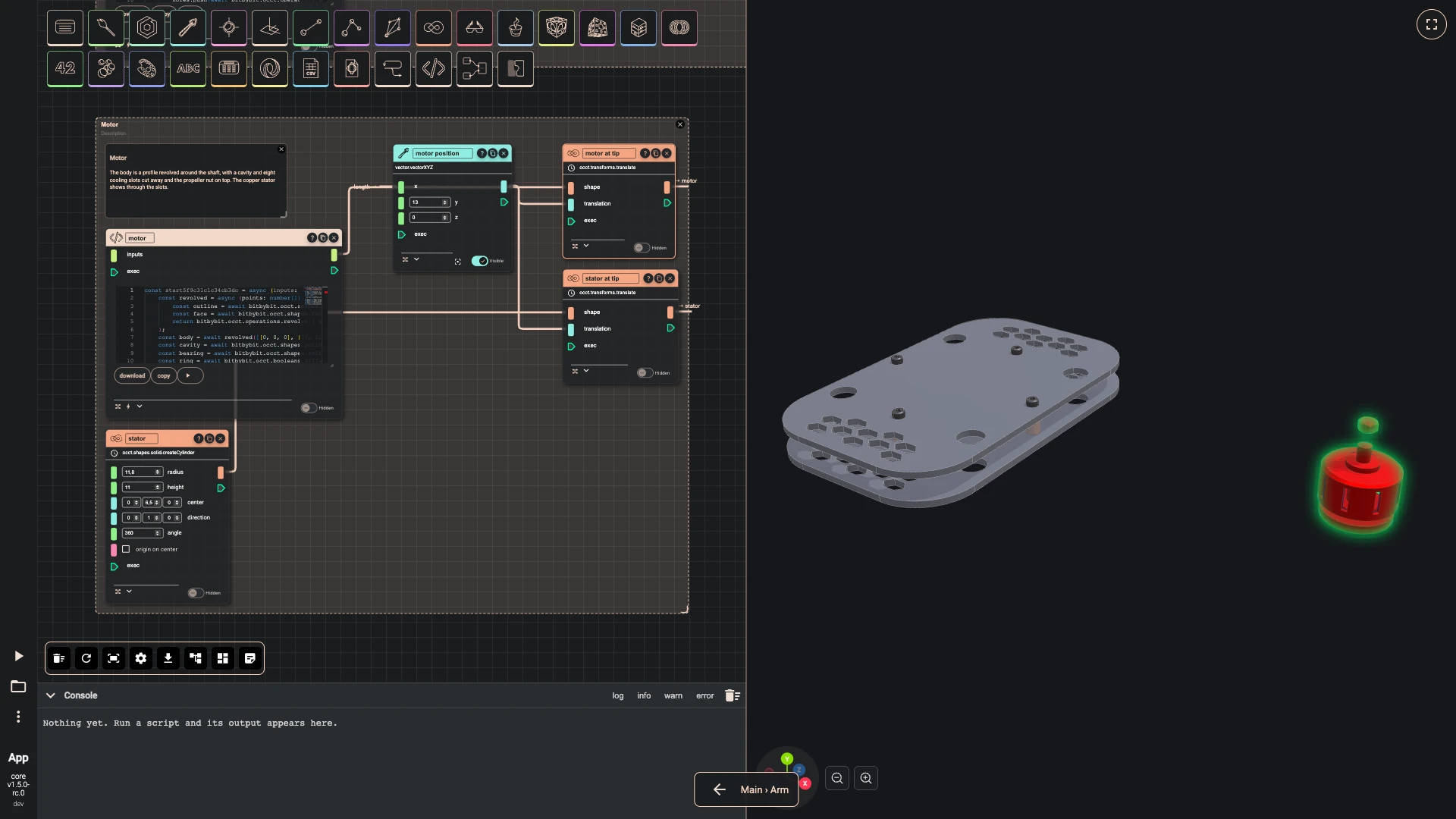Toggle Hidden switch on motor at tip node
The image size is (1456, 819).
tap(642, 248)
